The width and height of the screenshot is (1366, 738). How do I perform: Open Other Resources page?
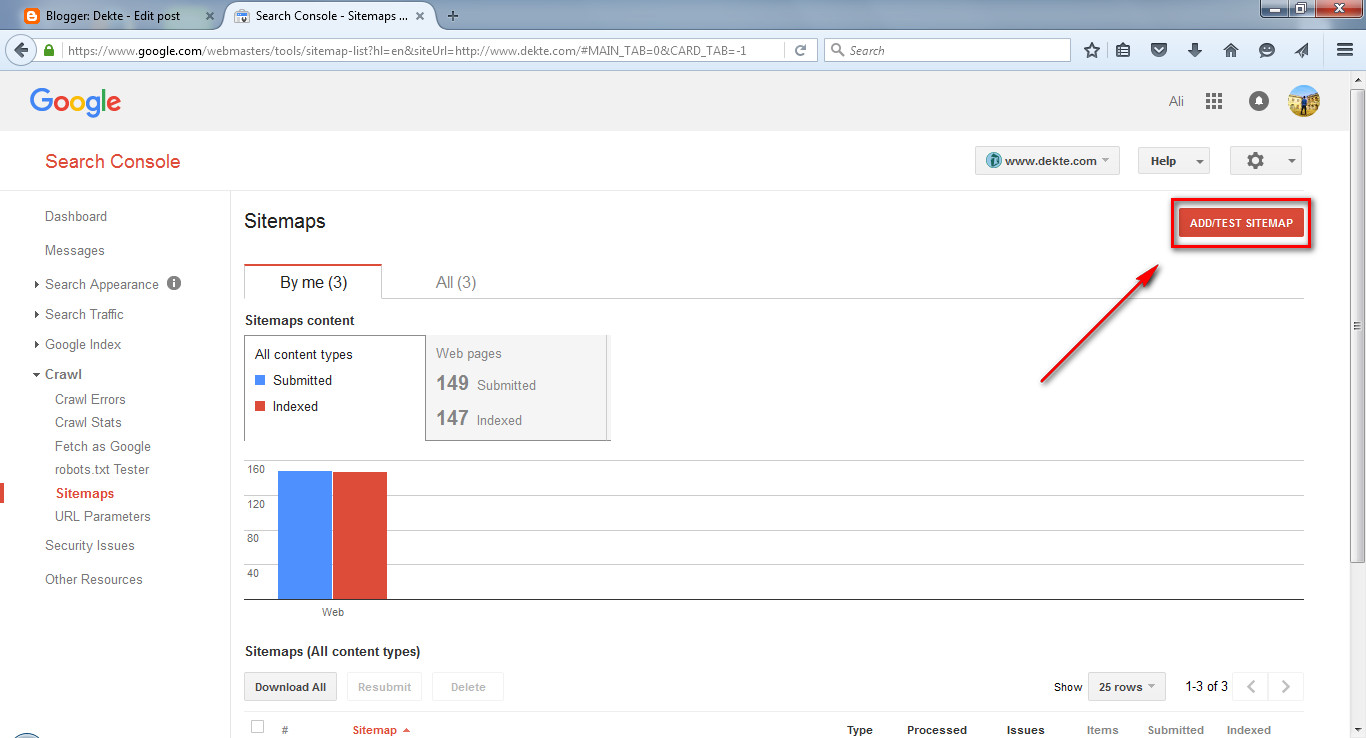(94, 579)
